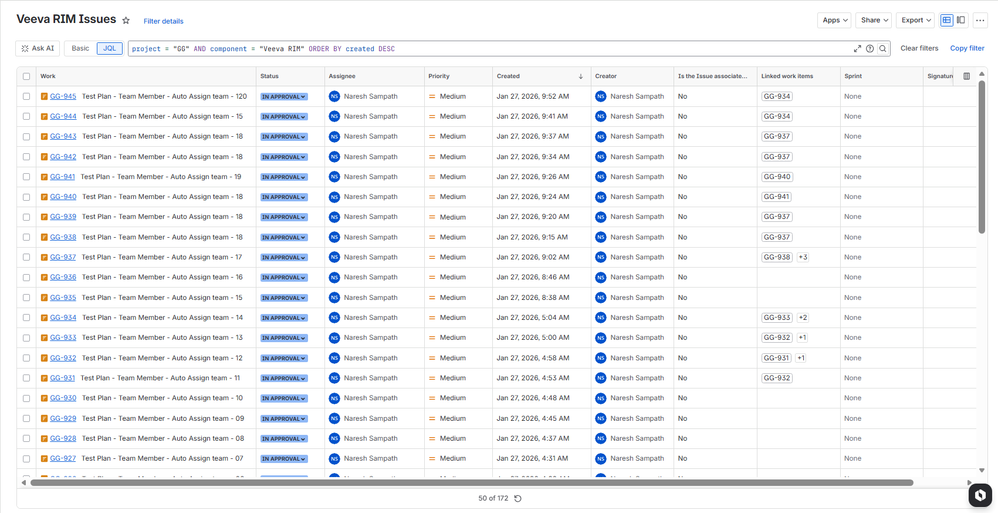Click summary text of GG-933 row

tap(162, 338)
